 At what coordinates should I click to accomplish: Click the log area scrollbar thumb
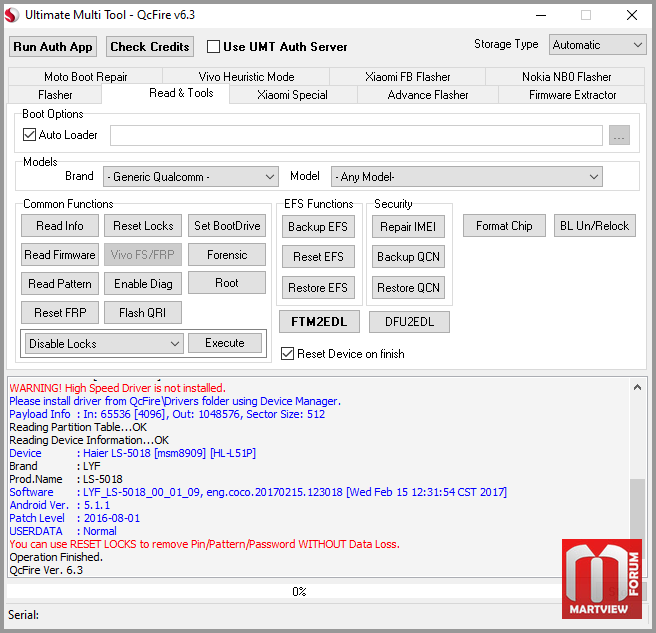(637, 508)
